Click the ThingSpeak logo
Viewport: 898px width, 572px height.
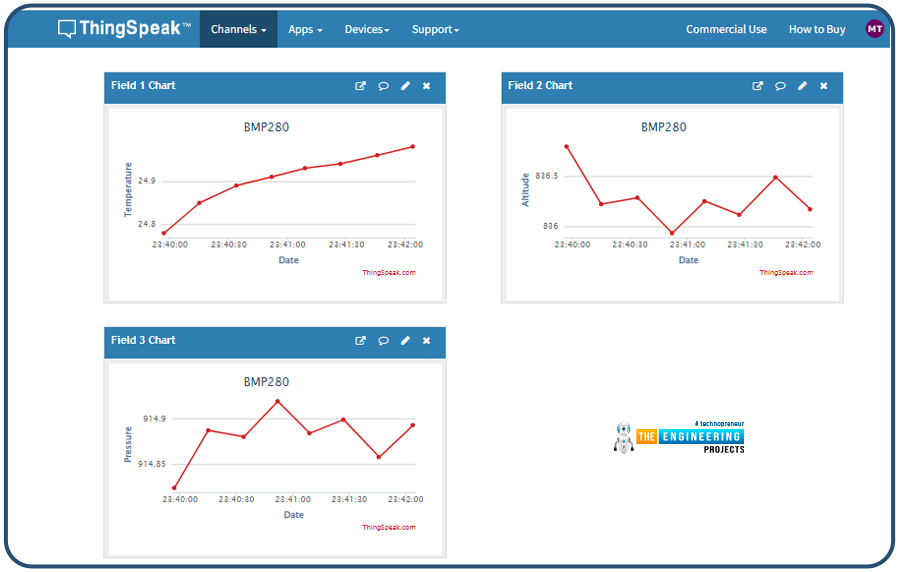(x=124, y=29)
